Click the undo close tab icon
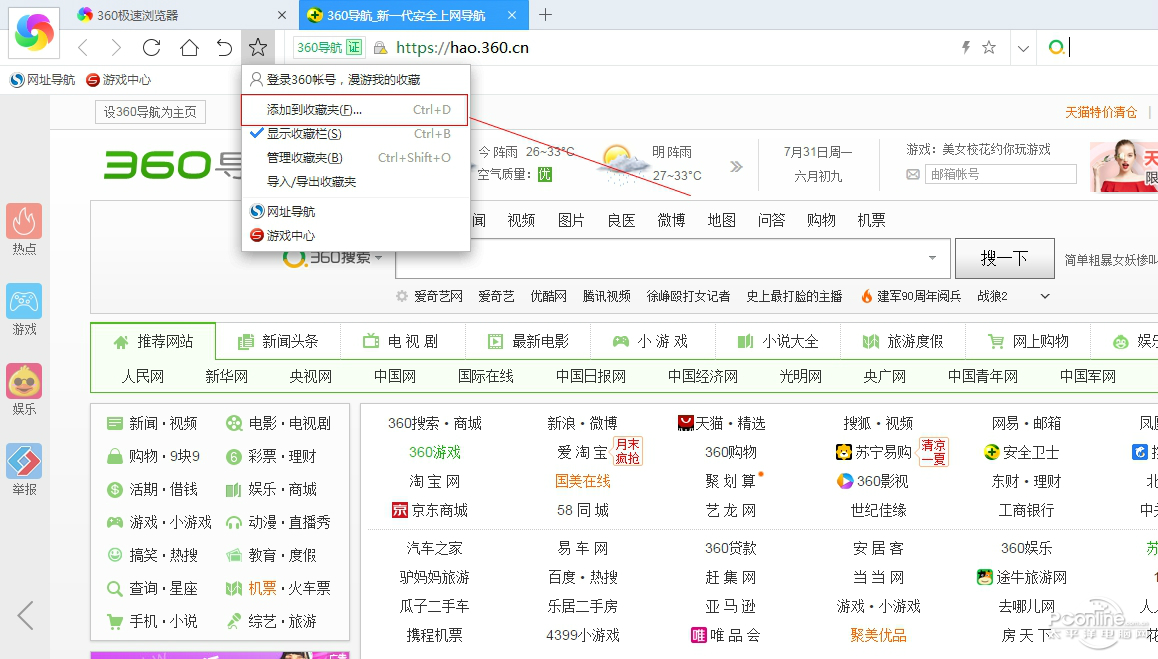 [x=224, y=48]
